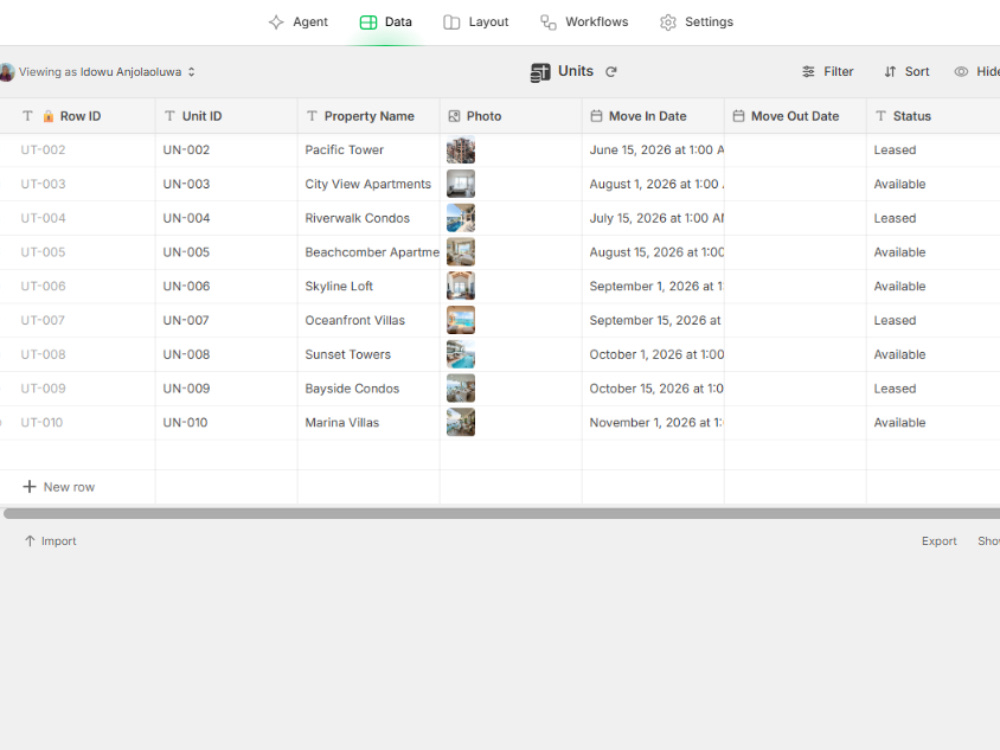Click the Sort arrows icon
Image resolution: width=1000 pixels, height=750 pixels.
(890, 71)
